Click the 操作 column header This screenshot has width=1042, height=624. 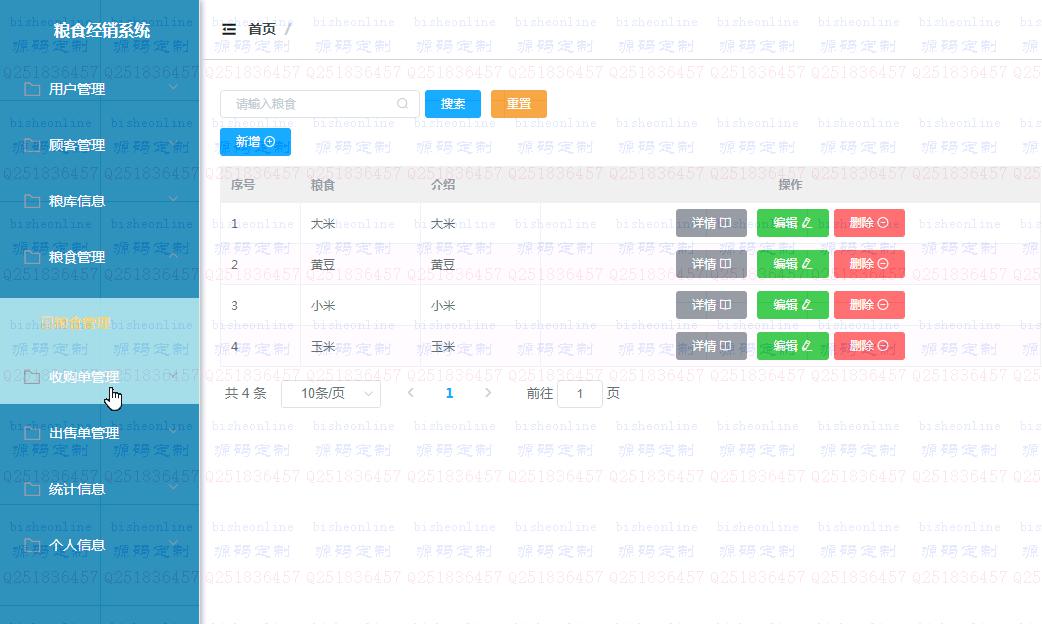click(x=790, y=185)
